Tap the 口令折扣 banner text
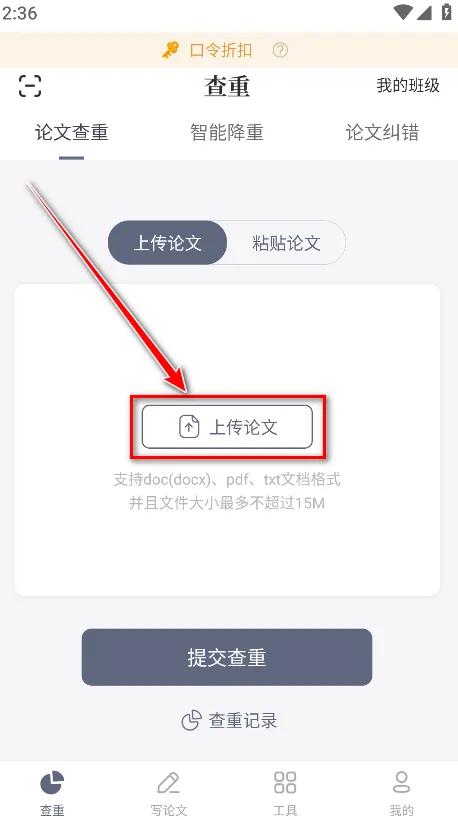The image size is (458, 820). click(221, 50)
